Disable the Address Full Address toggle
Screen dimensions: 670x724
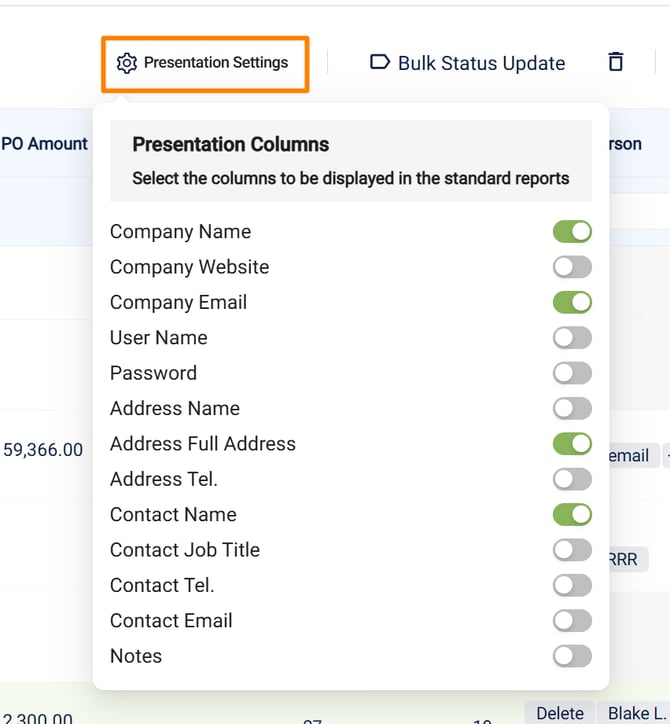(572, 443)
